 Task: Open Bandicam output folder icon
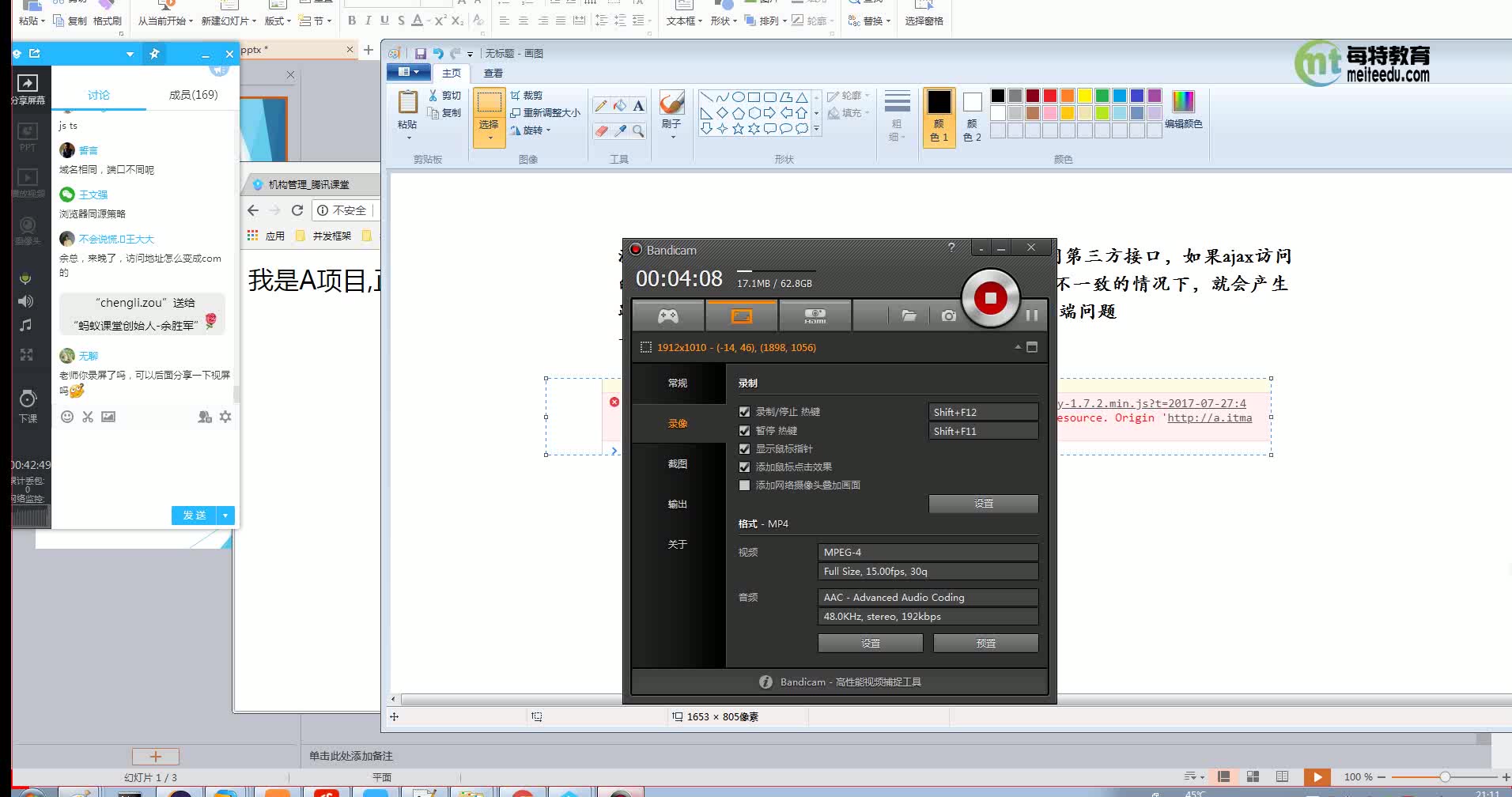pos(909,315)
